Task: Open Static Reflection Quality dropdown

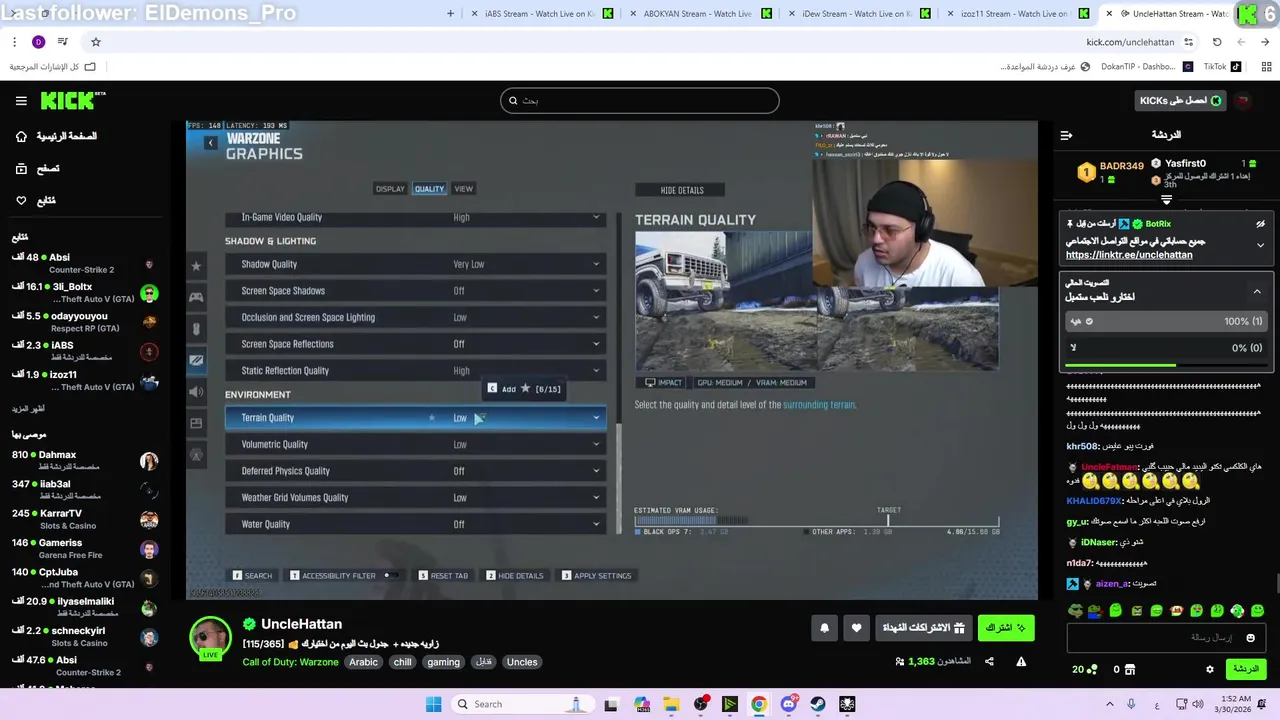Action: 416,370
